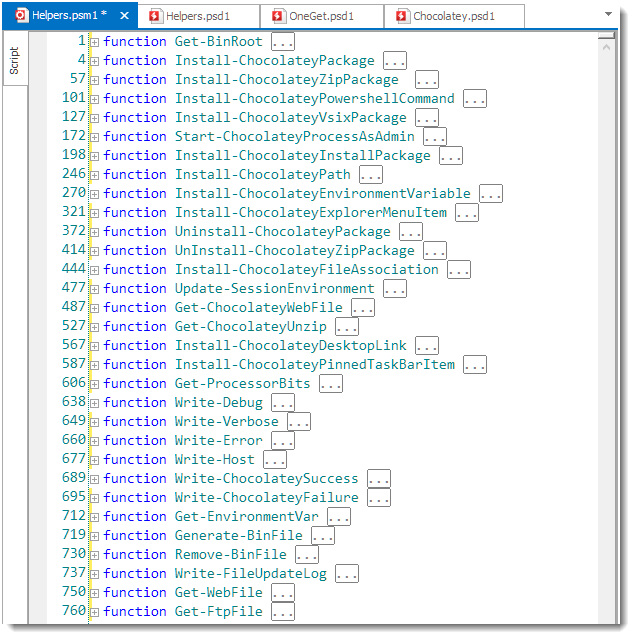Expand the Install-ChocolateyDesktopLink function fold

(95, 346)
